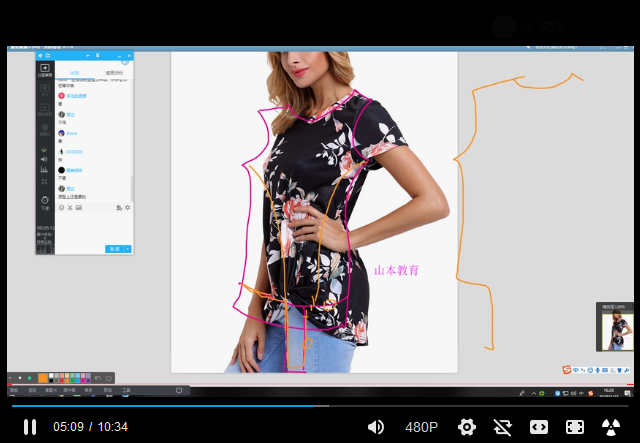Open the Sogou toolbox wrench icon

(x=627, y=370)
